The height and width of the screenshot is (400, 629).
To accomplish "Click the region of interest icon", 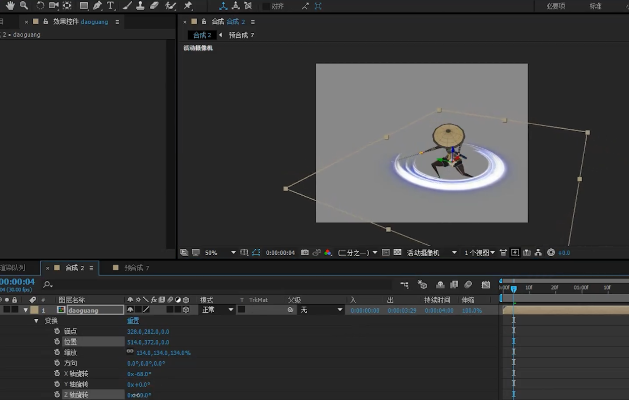I will [386, 252].
